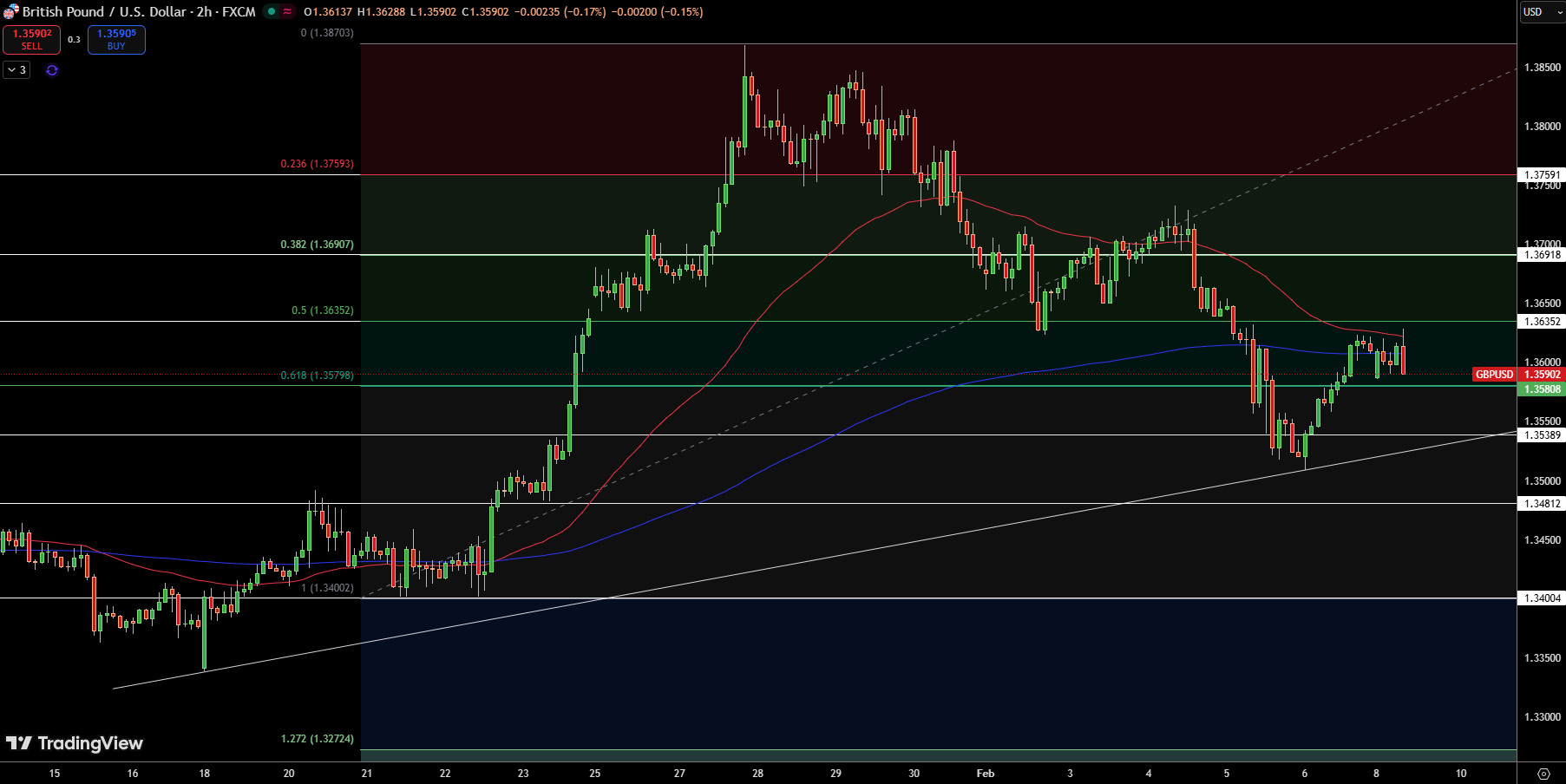Click the purple refresh/sync icon
The image size is (1566, 784).
tap(52, 70)
